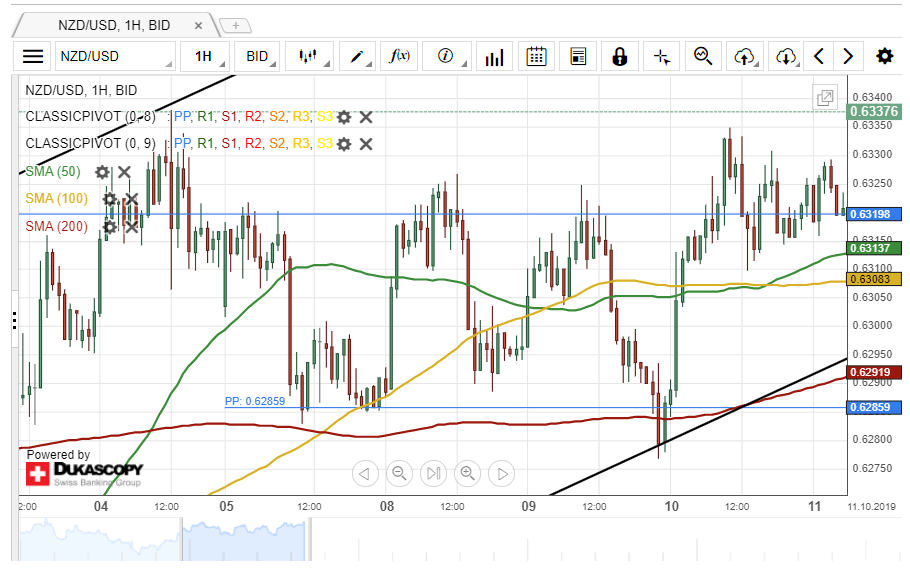Add a new chart tab
This screenshot has width=910, height=570.
[x=236, y=25]
